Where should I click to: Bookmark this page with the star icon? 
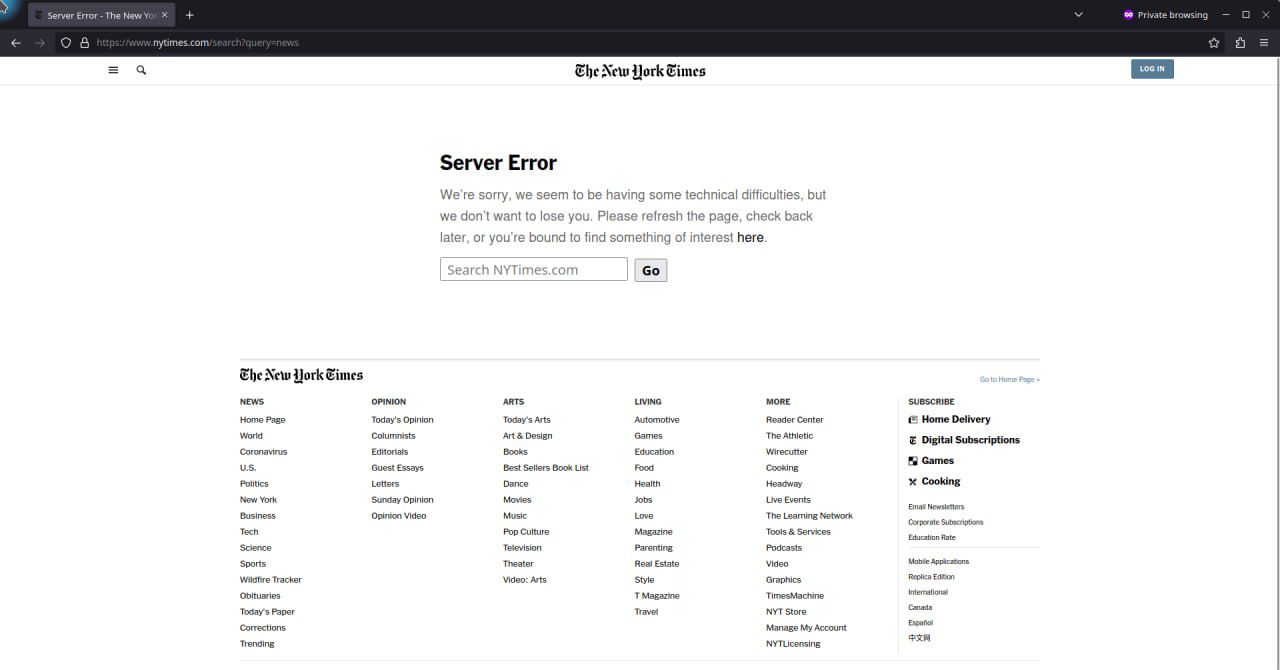[x=1214, y=43]
